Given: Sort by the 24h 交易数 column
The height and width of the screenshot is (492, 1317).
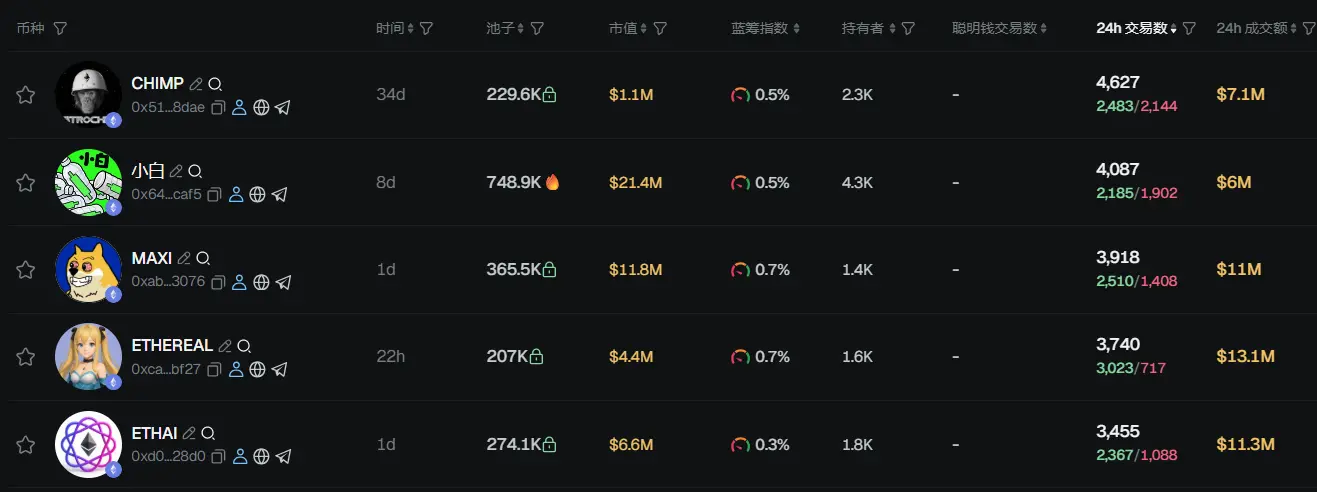Looking at the screenshot, I should tap(1132, 29).
